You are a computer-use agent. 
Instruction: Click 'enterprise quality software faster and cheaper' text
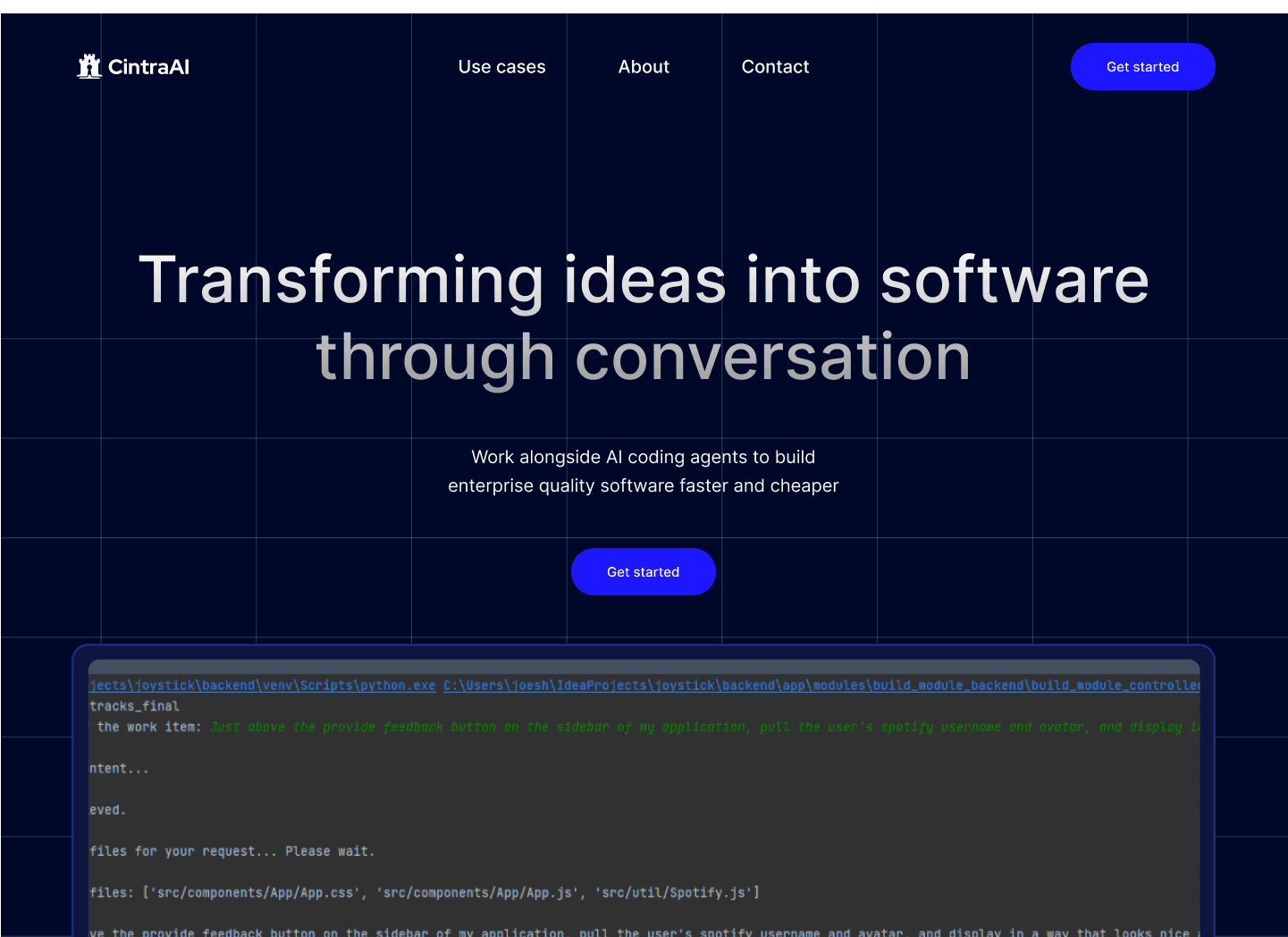(x=643, y=485)
